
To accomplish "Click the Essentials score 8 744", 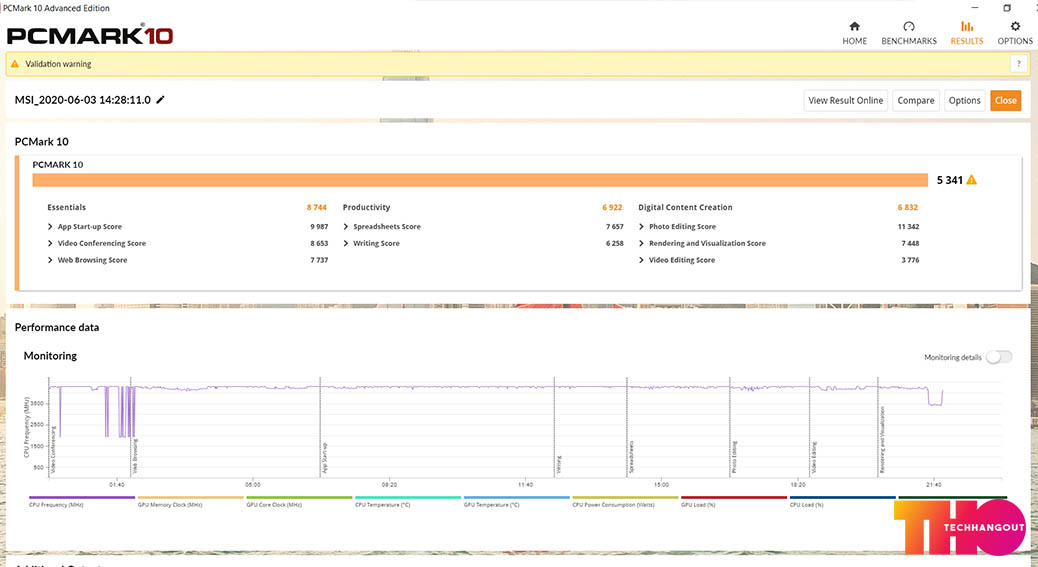I will pyautogui.click(x=316, y=207).
